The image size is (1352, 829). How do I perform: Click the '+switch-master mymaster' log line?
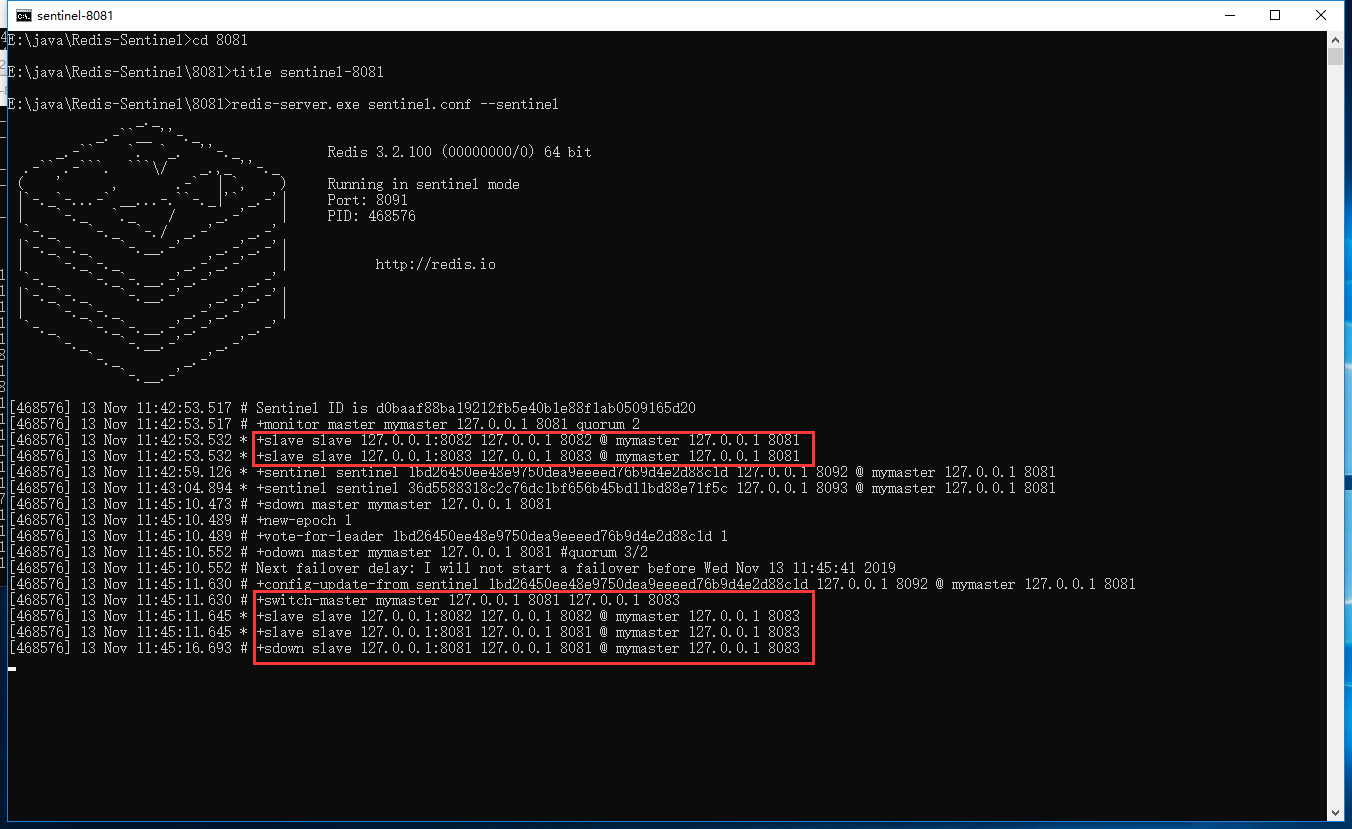[x=344, y=600]
